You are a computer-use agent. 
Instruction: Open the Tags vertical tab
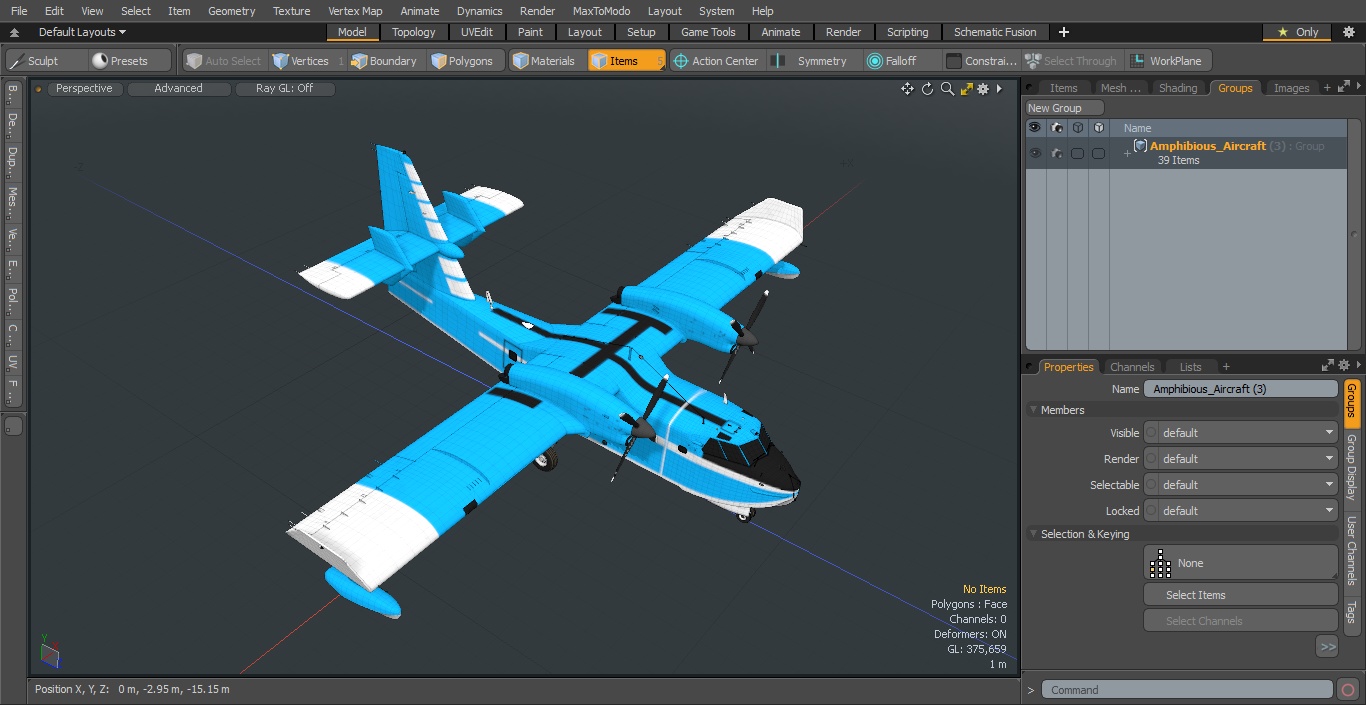(x=1351, y=611)
